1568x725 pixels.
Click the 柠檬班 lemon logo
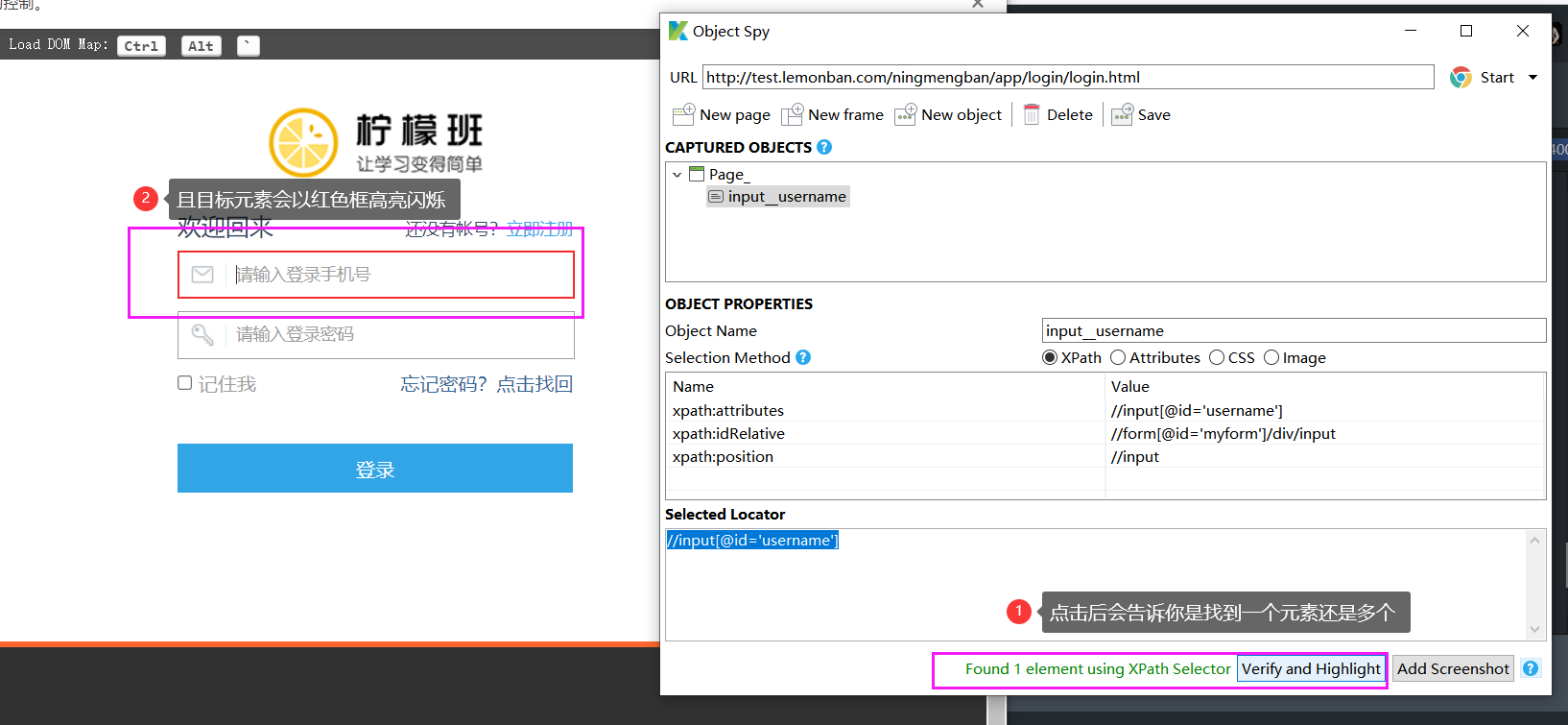(303, 143)
